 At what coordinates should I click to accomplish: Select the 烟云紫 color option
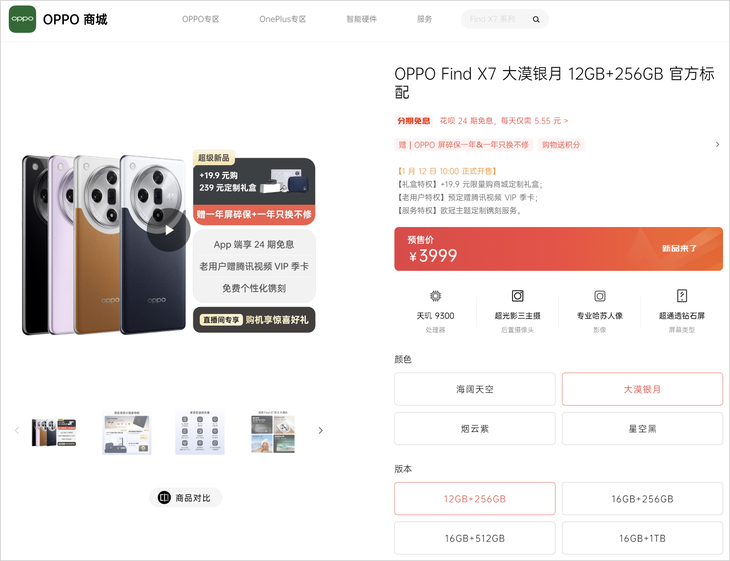(475, 429)
